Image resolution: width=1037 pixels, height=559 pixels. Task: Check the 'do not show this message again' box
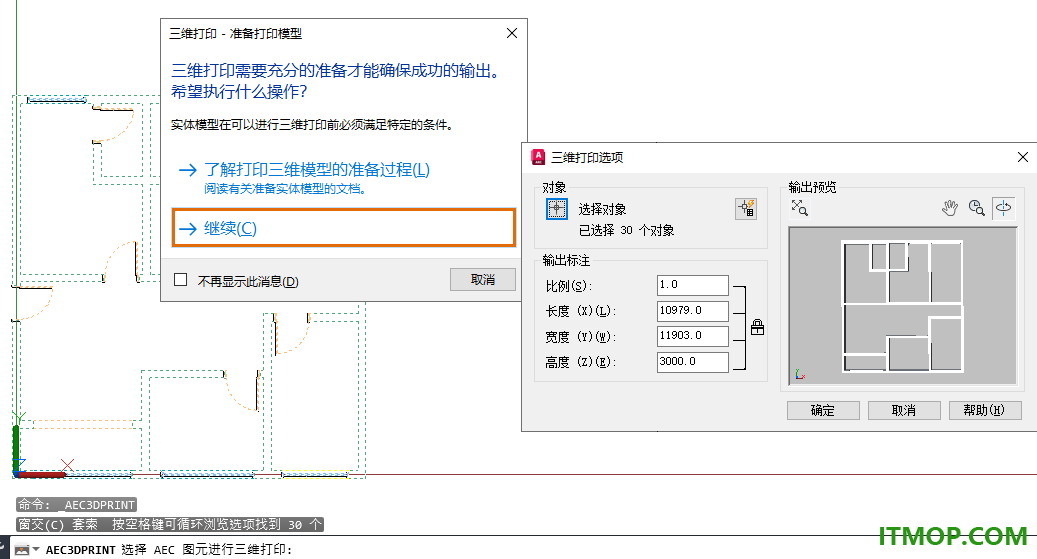pyautogui.click(x=181, y=280)
